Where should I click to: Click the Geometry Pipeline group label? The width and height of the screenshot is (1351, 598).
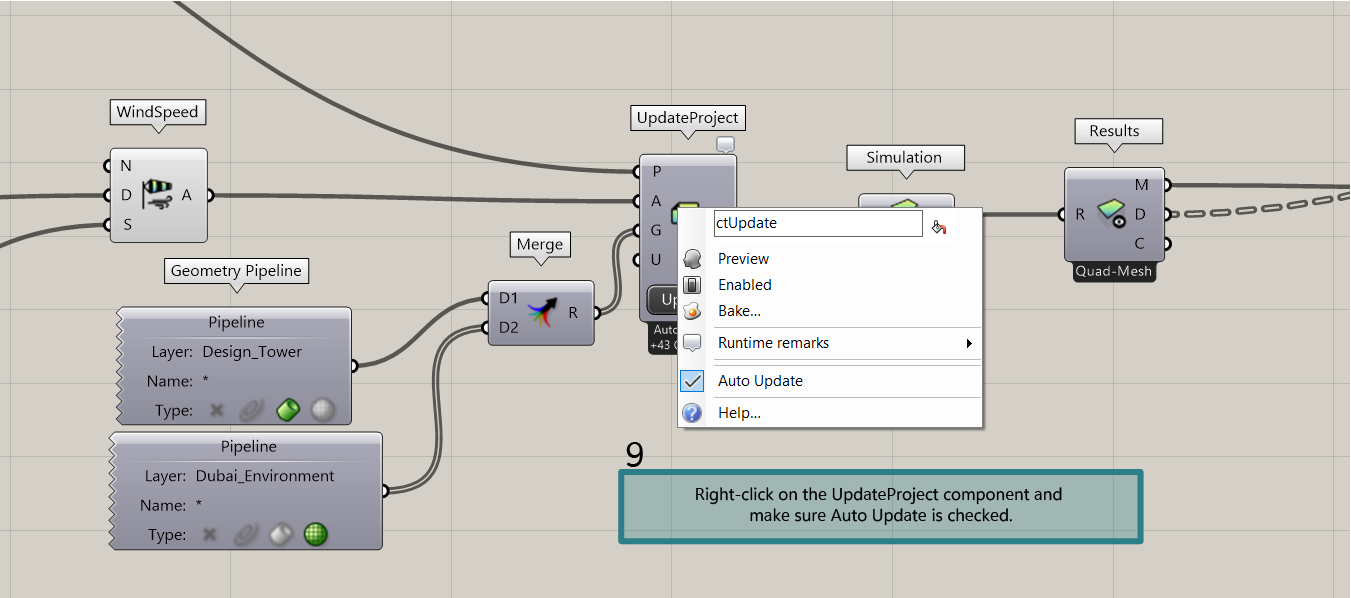click(236, 271)
